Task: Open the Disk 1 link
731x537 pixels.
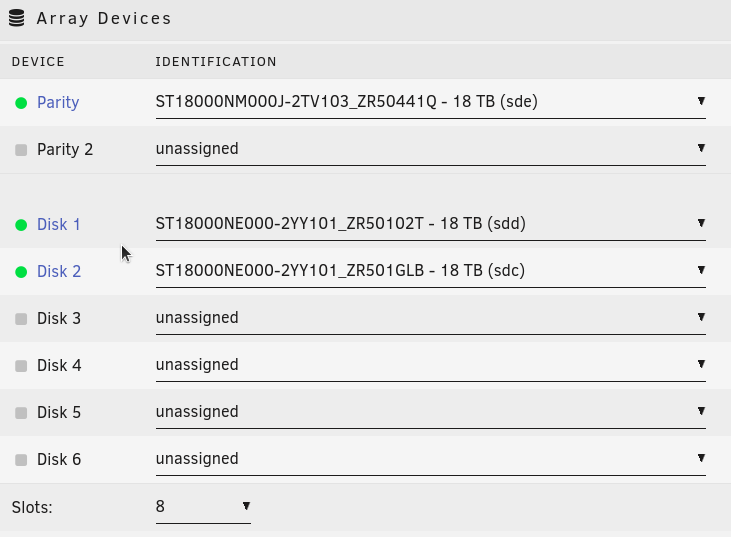Action: pyautogui.click(x=59, y=225)
